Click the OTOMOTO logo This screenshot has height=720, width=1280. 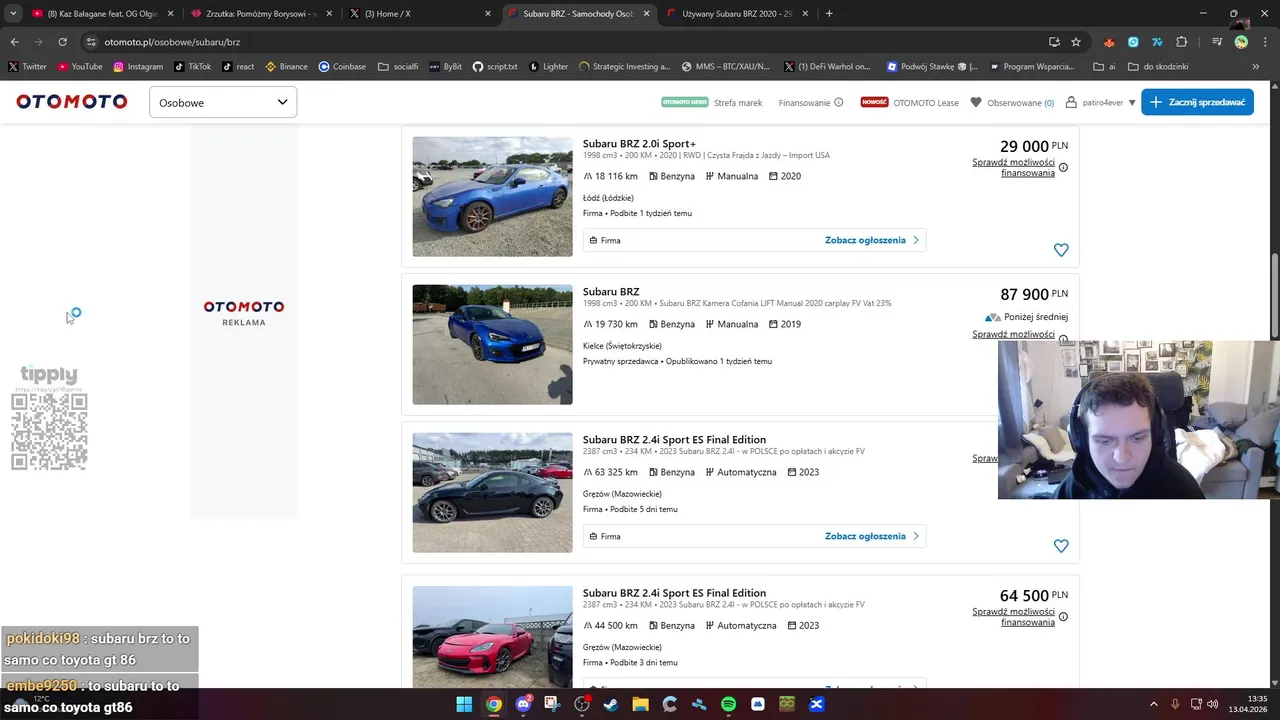coord(71,102)
